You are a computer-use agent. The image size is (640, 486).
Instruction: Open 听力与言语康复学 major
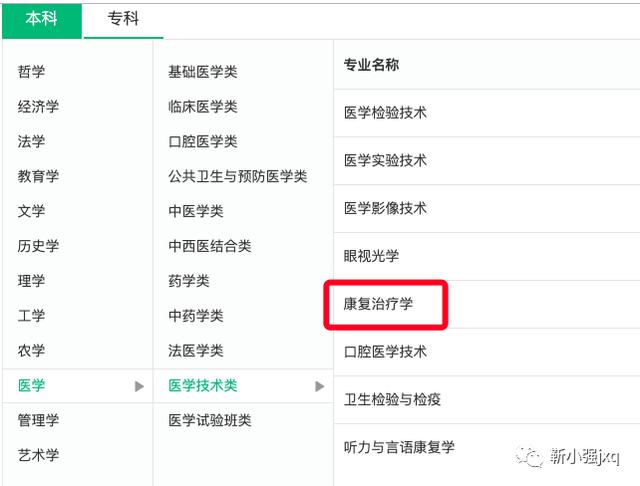tap(399, 447)
